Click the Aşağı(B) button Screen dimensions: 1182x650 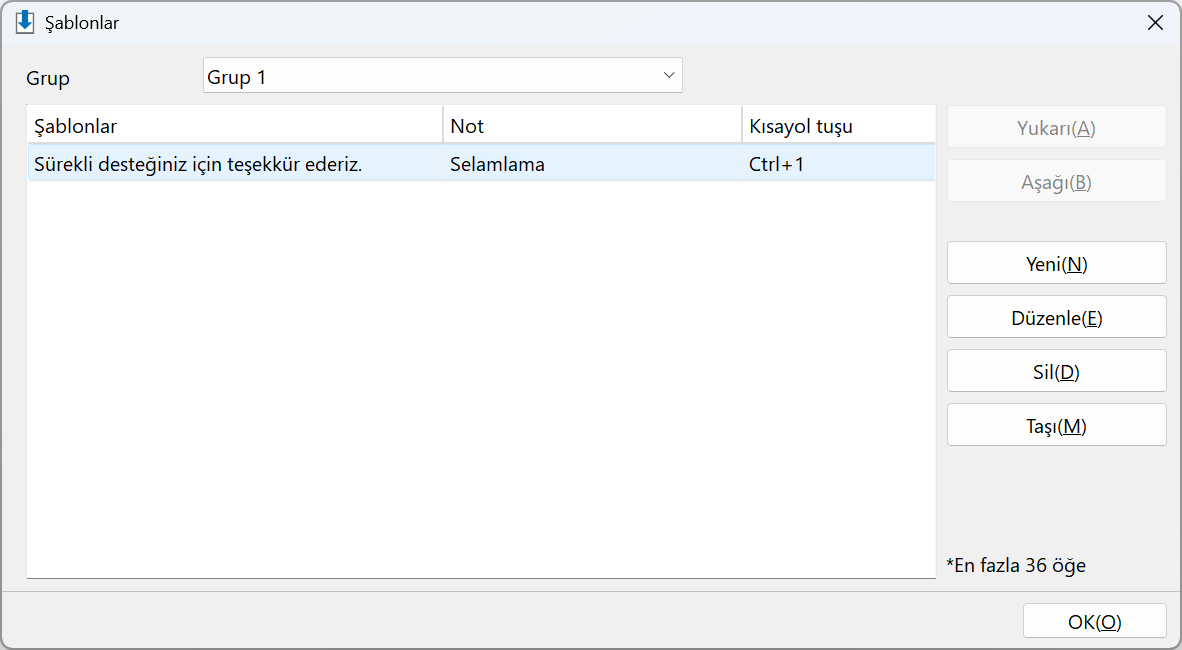tap(1056, 182)
